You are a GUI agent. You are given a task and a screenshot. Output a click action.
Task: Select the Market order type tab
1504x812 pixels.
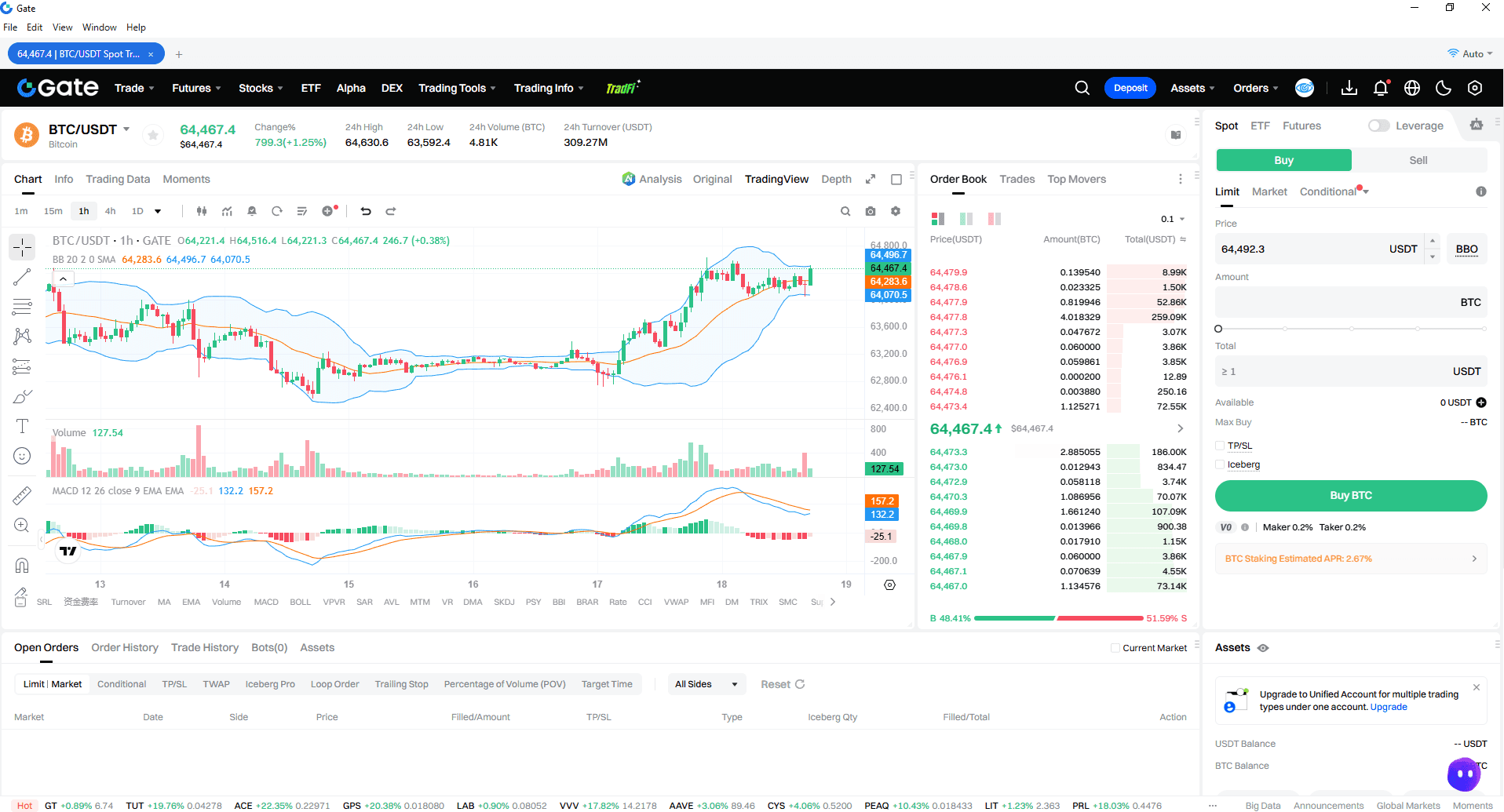(1269, 191)
